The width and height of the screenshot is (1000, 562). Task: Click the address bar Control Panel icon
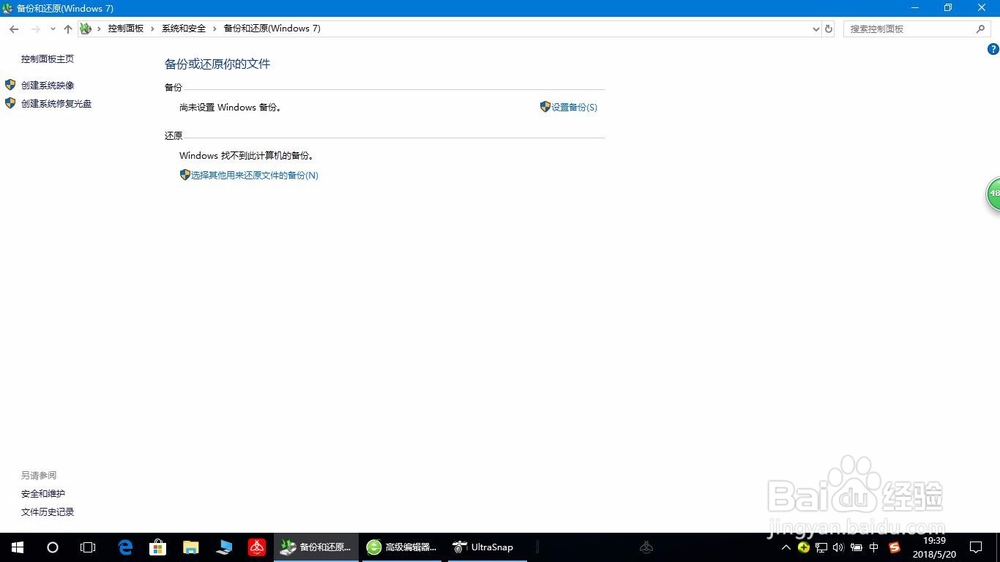[x=85, y=29]
